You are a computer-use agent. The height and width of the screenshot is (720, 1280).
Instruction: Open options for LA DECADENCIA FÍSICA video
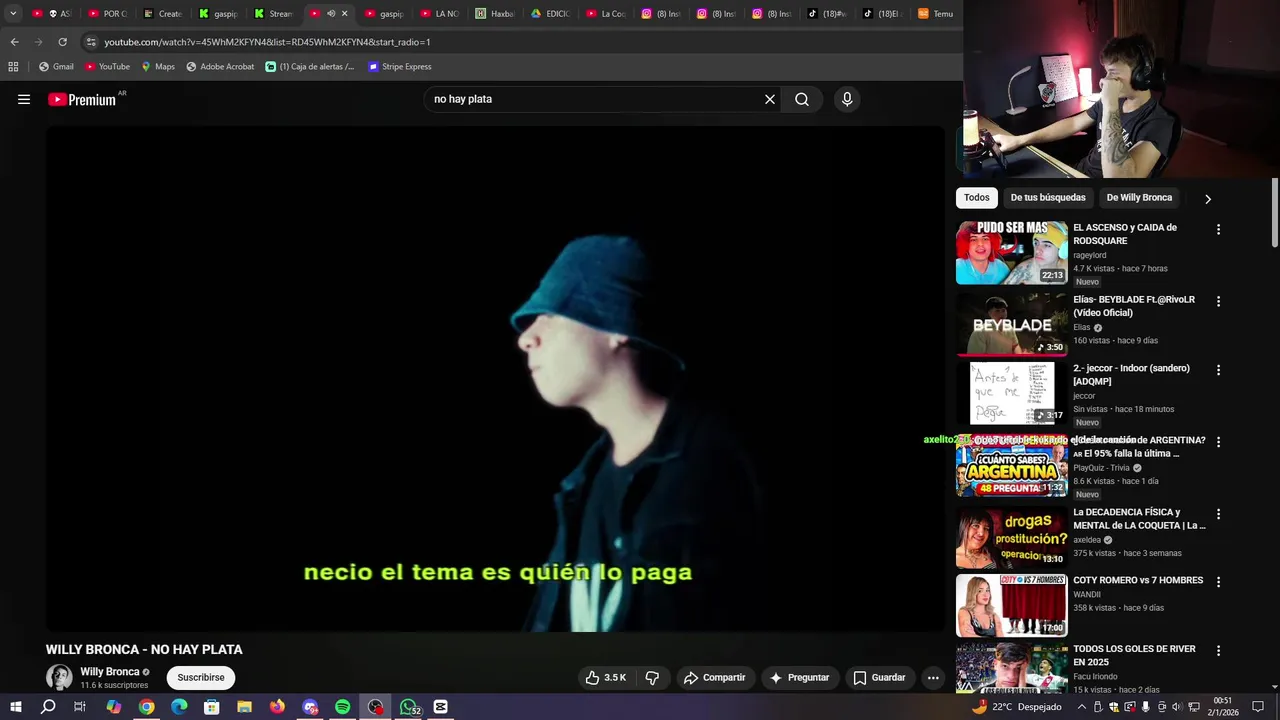1218,514
